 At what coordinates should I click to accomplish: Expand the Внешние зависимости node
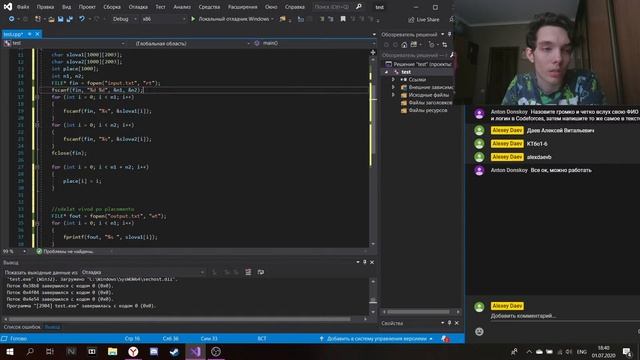[x=393, y=87]
